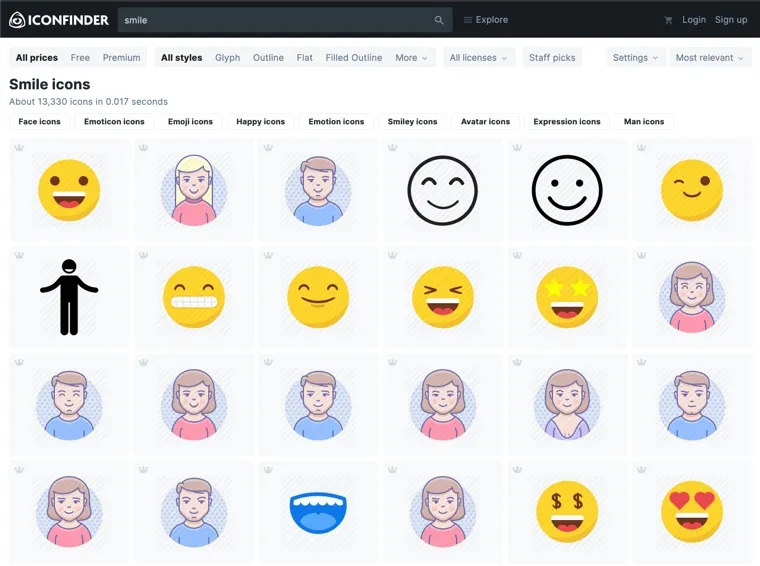Open the shopping cart icon
Image resolution: width=760 pixels, height=566 pixels.
tap(668, 20)
